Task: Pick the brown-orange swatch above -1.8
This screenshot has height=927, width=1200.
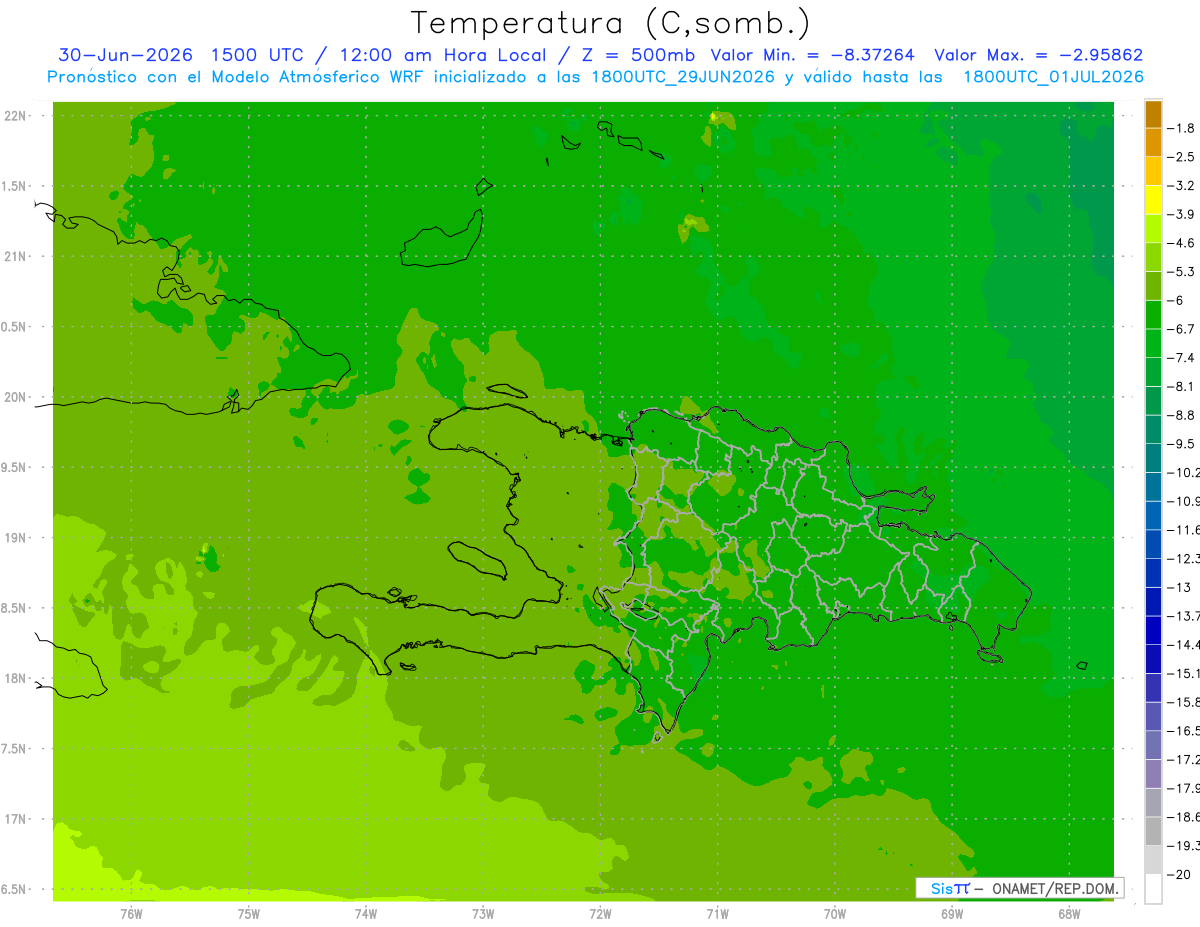Action: [1153, 114]
